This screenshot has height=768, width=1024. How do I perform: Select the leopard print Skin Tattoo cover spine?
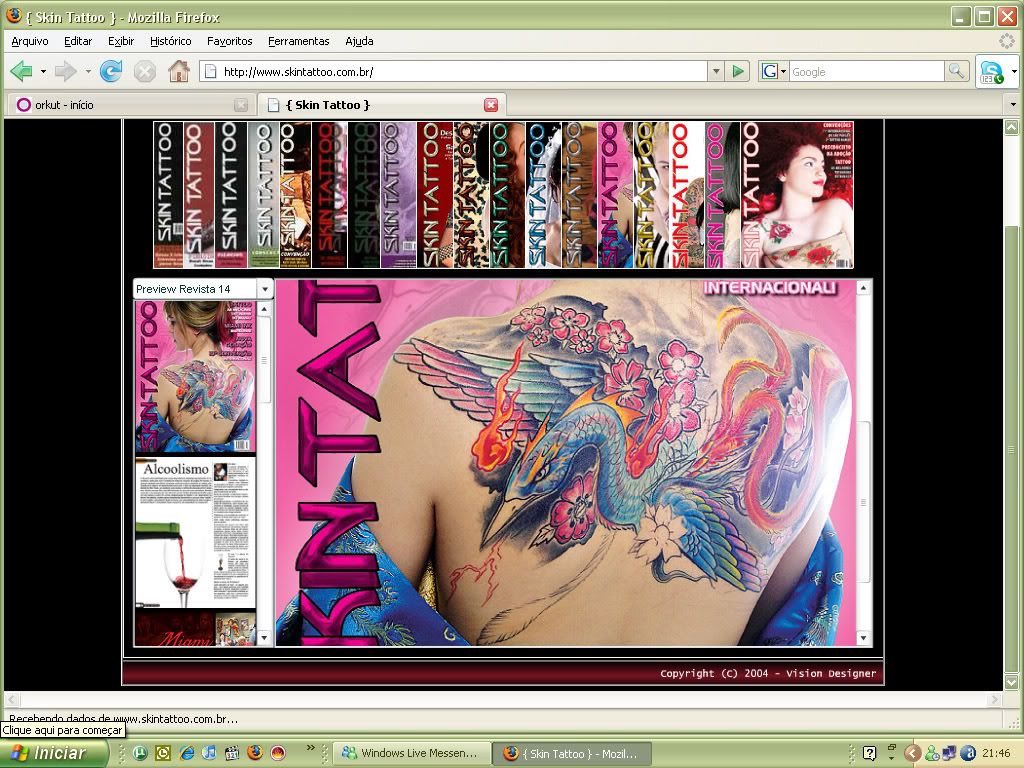(471, 195)
